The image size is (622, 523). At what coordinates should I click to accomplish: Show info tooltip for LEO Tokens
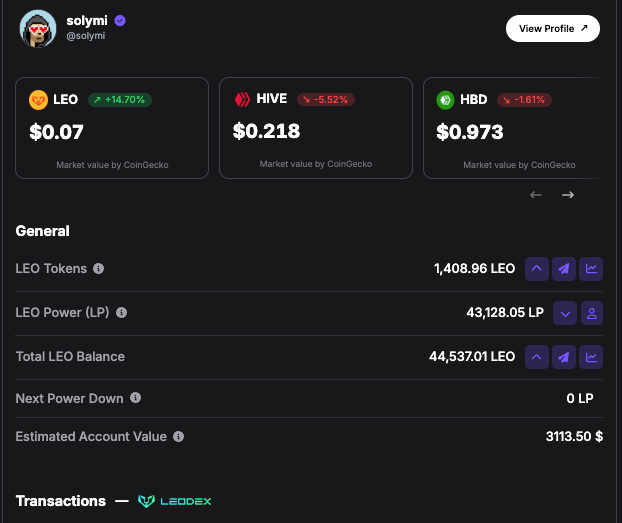(x=98, y=269)
